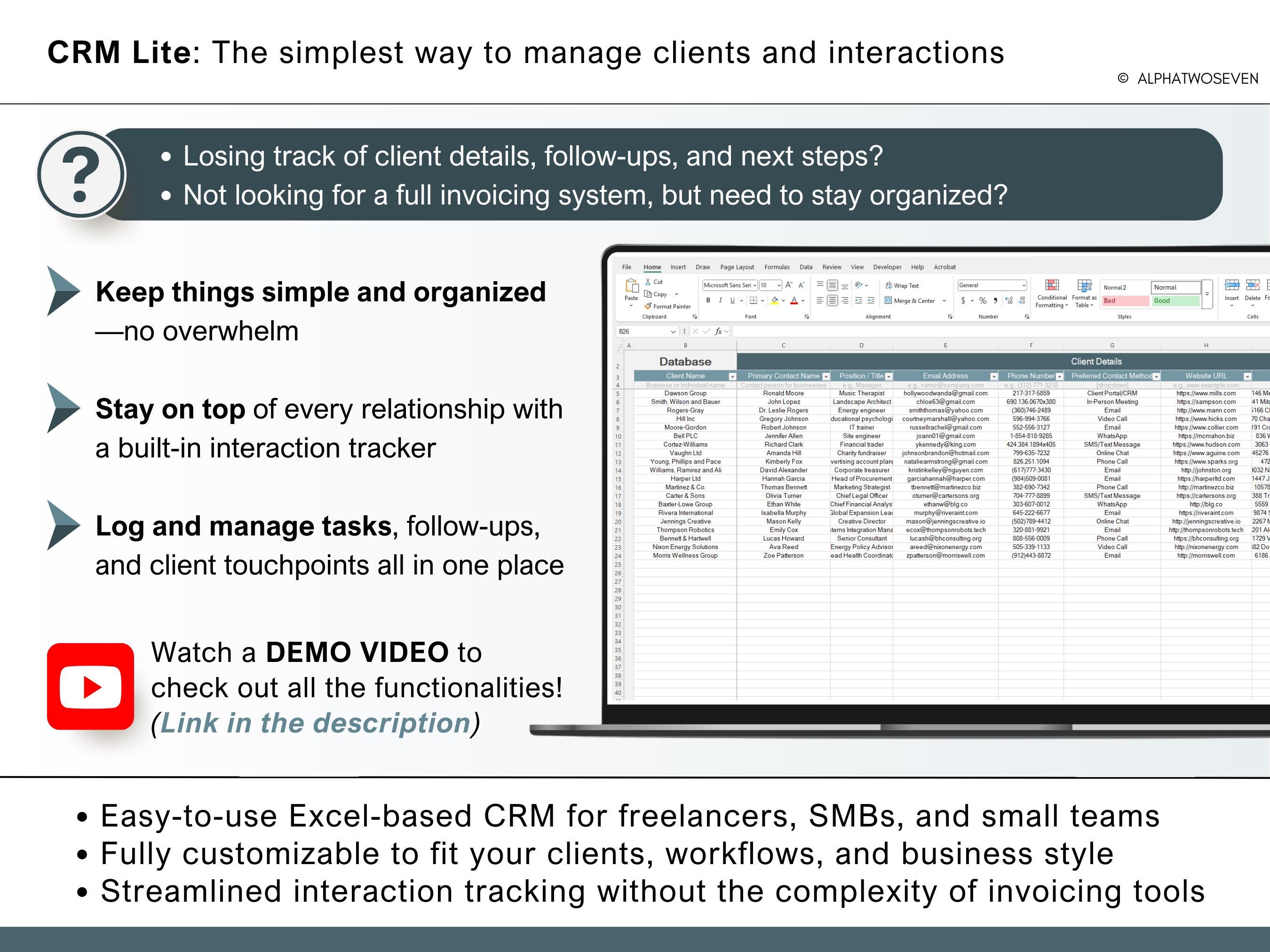Click the red YouTube play icon
The height and width of the screenshot is (952, 1270).
(x=91, y=686)
